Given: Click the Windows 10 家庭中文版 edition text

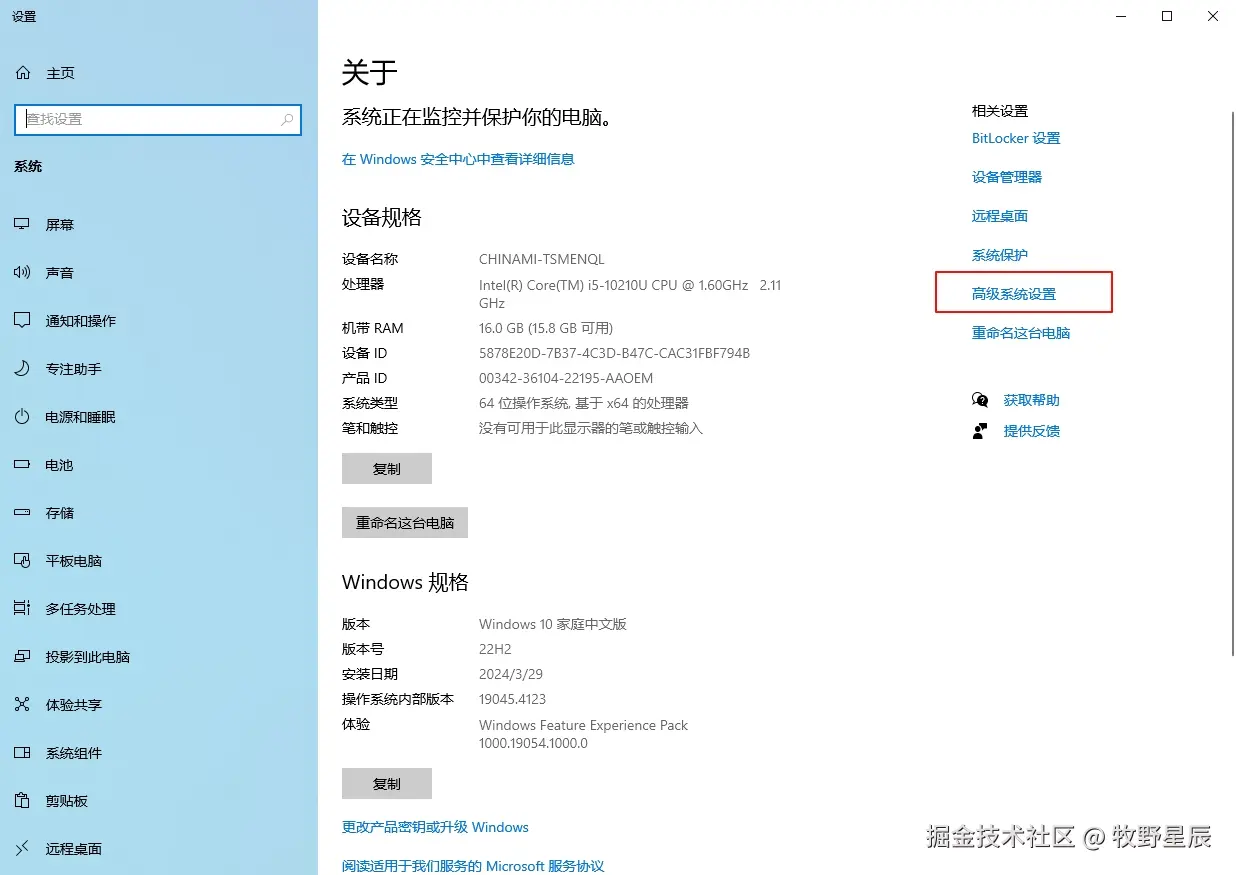Looking at the screenshot, I should click(x=553, y=624).
